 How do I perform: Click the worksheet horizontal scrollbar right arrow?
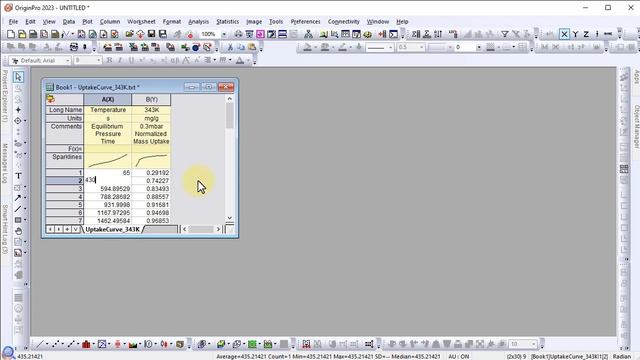click(x=218, y=229)
